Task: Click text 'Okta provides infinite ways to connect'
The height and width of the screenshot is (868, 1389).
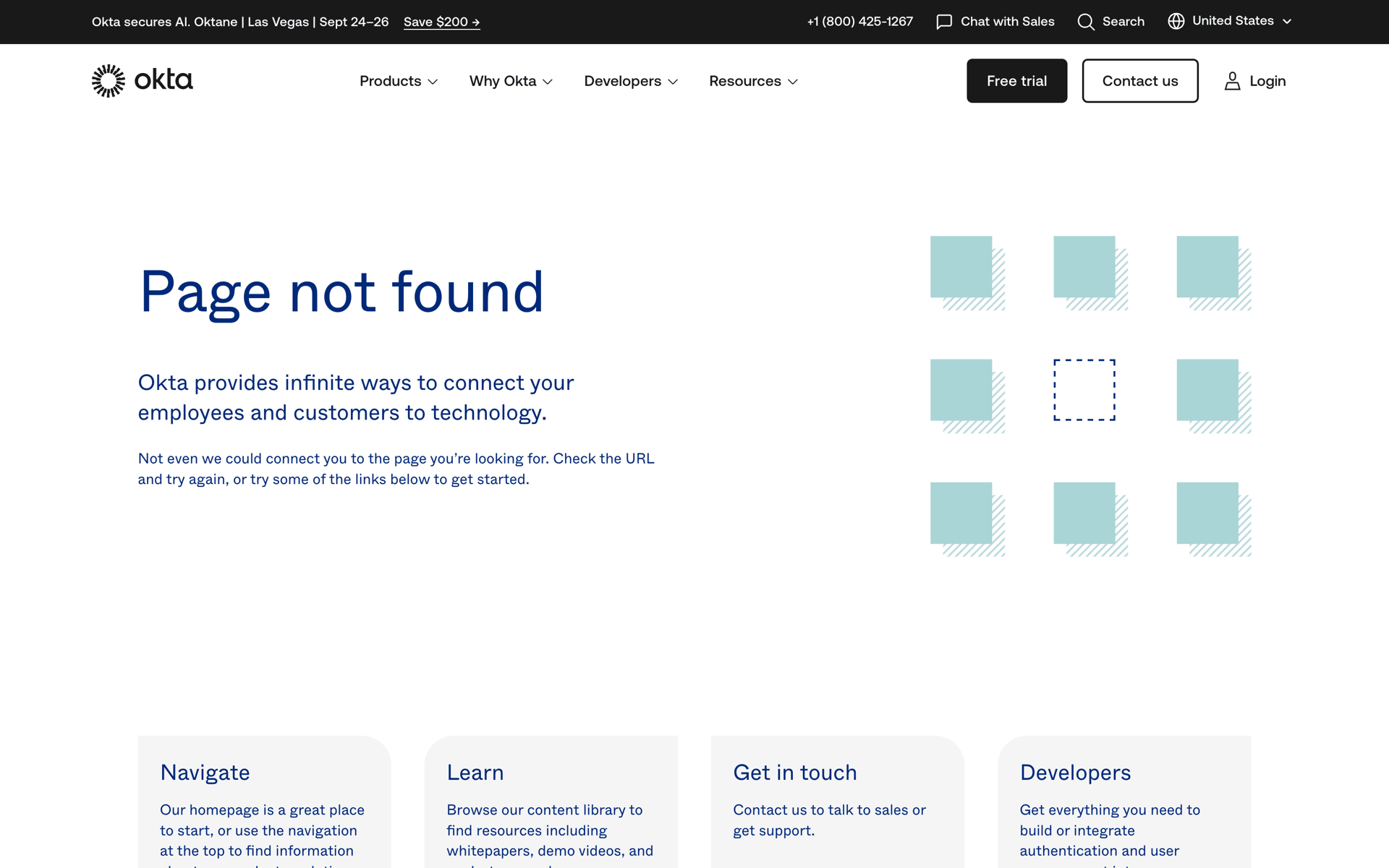Action: [332, 383]
